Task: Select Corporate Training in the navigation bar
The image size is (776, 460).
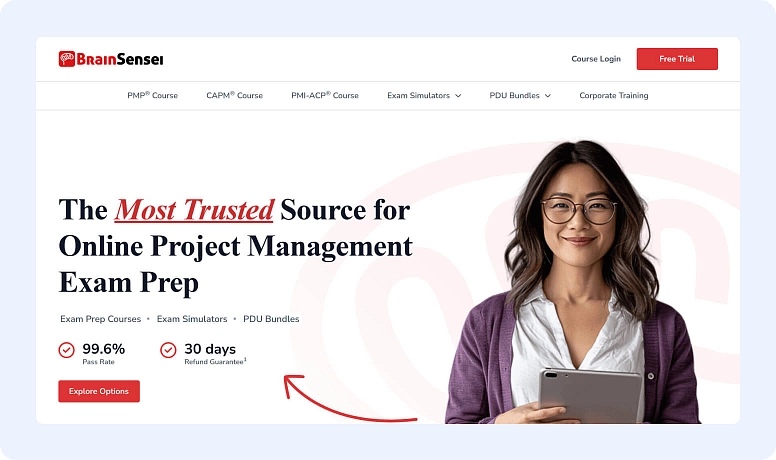Action: click(x=613, y=96)
